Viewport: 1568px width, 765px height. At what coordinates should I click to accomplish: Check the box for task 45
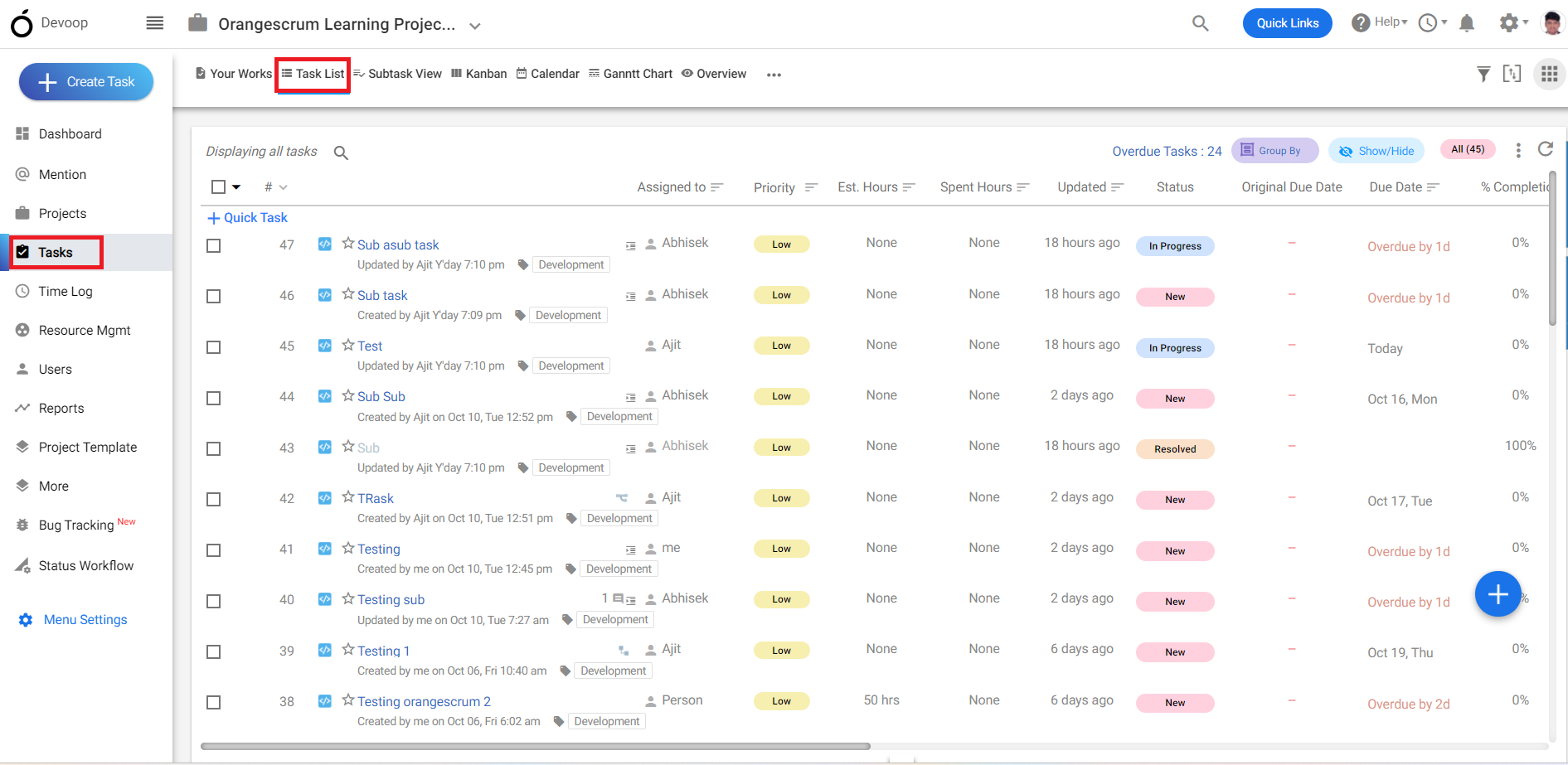pos(214,347)
